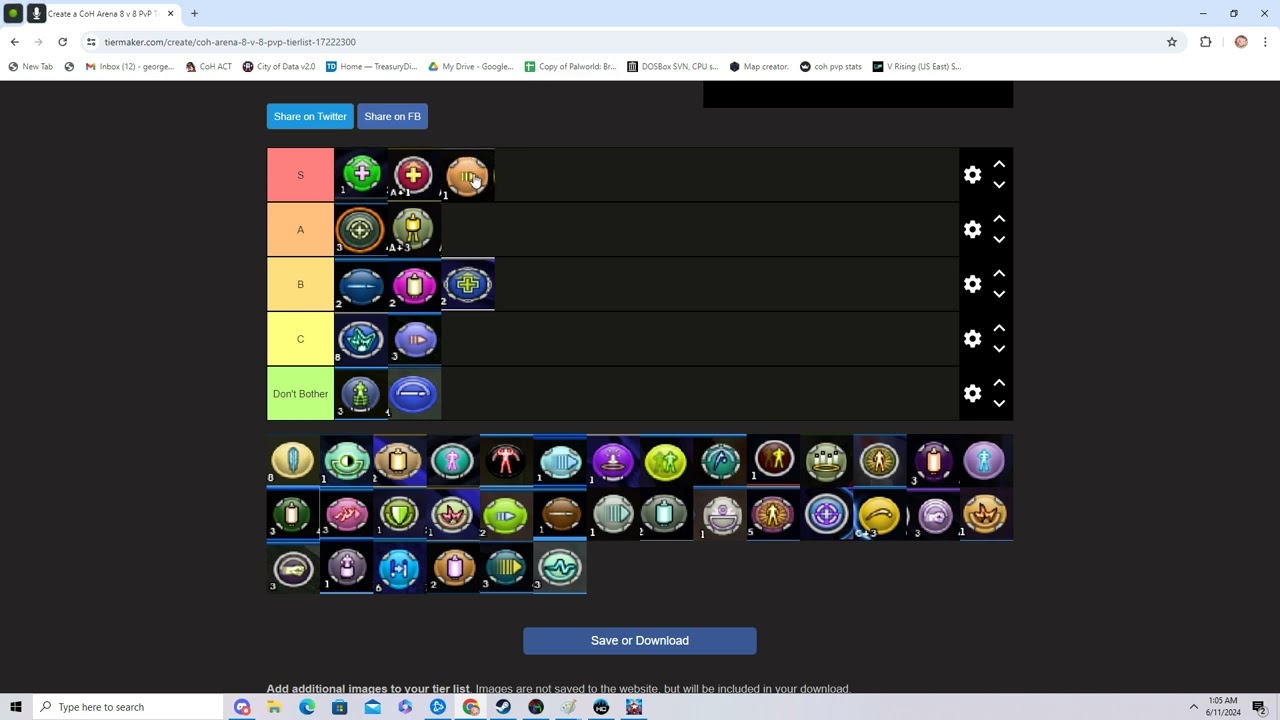1280x720 pixels.
Task: Open a new browser tab
Action: pyautogui.click(x=194, y=14)
